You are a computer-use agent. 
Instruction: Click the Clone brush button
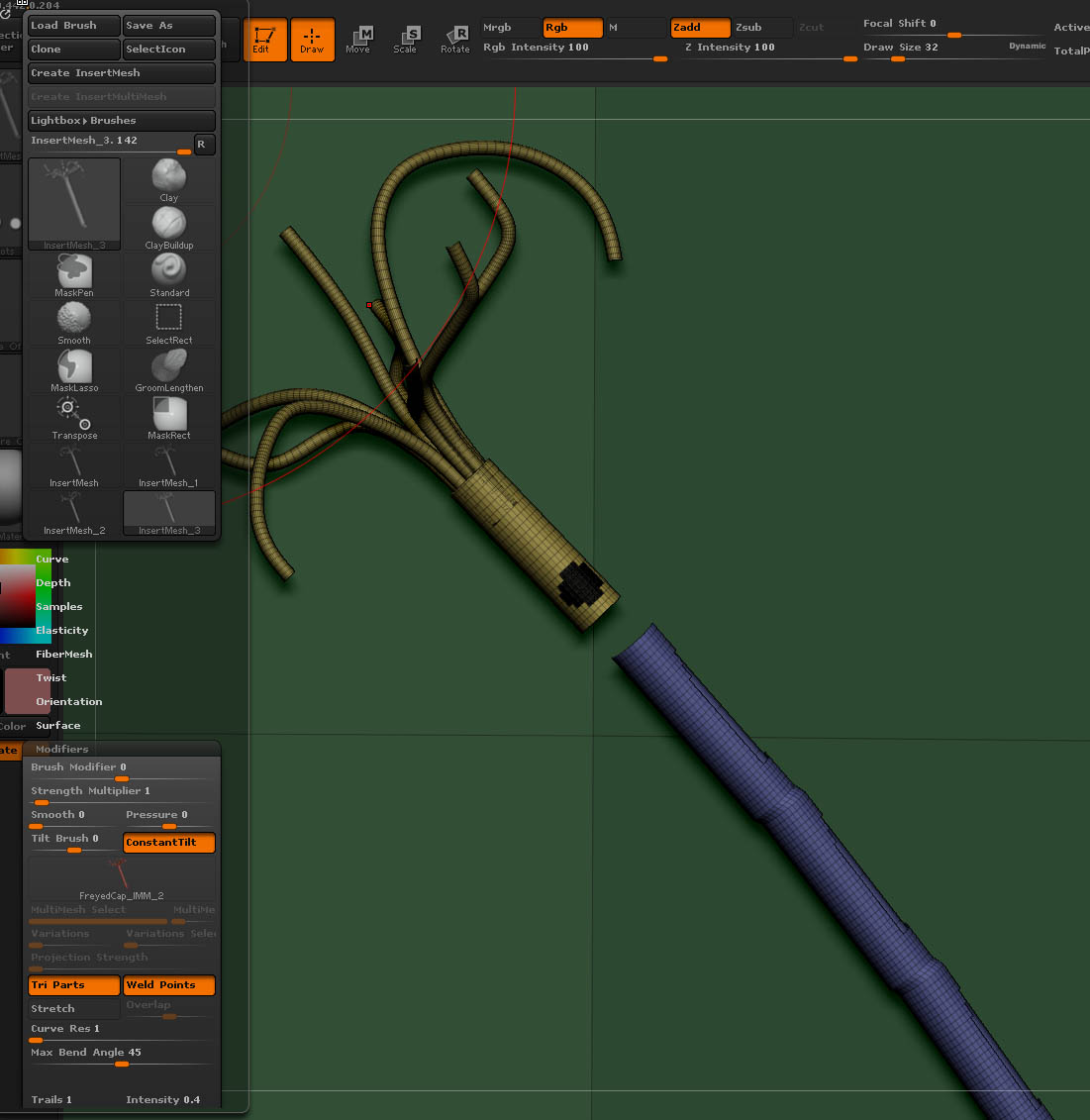[74, 50]
